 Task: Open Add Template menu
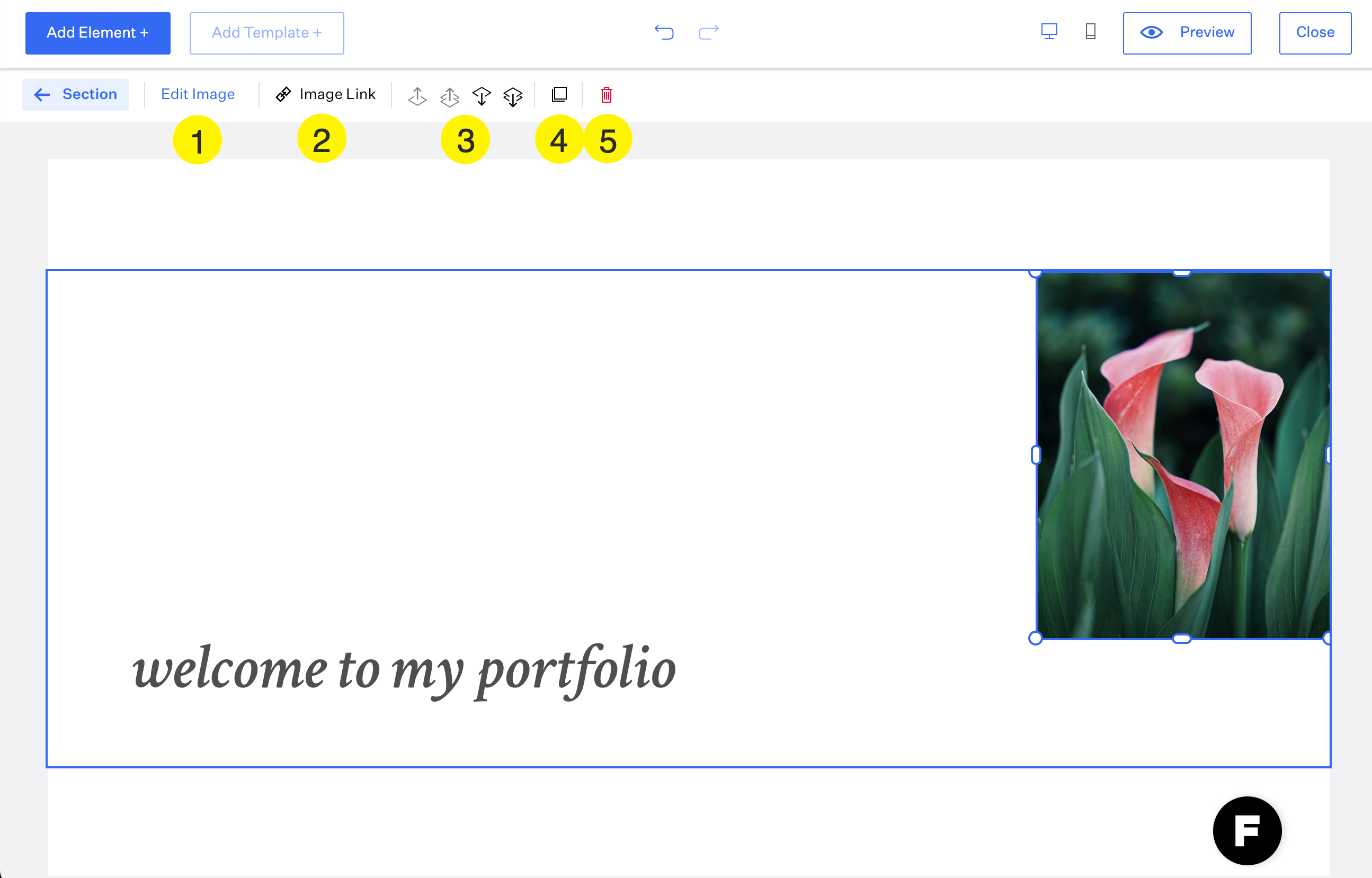(x=266, y=33)
